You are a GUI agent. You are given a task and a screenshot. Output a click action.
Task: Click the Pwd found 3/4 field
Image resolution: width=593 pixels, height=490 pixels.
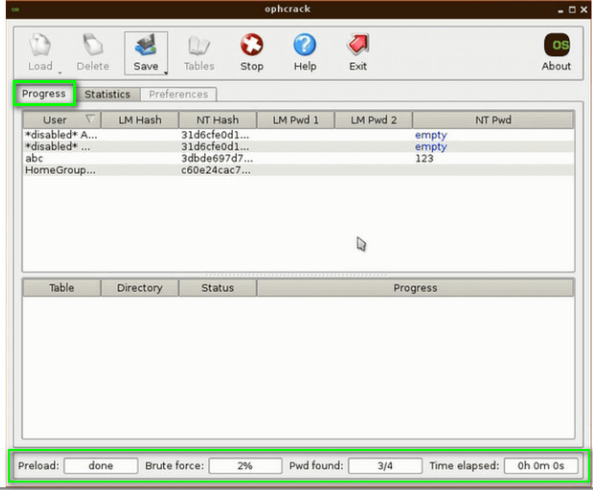pos(385,466)
